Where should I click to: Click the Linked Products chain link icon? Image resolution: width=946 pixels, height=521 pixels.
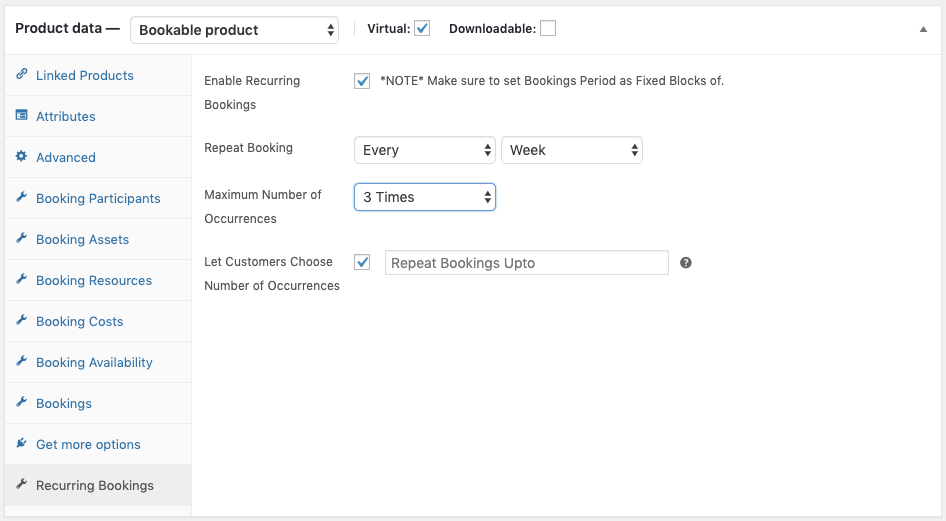22,74
